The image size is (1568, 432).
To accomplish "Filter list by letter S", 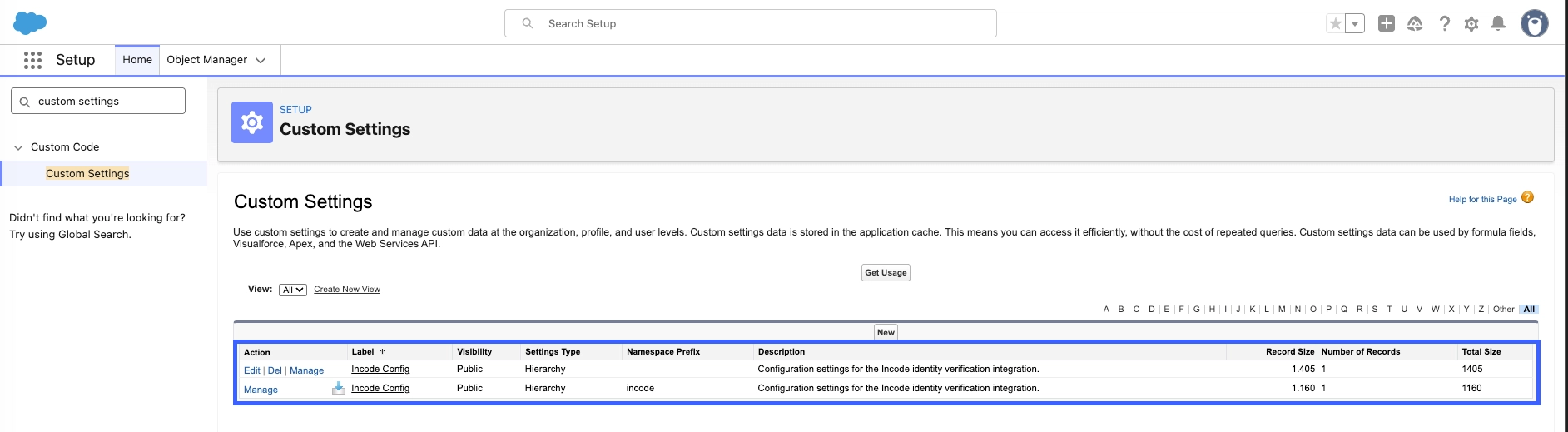I will click(x=1375, y=309).
